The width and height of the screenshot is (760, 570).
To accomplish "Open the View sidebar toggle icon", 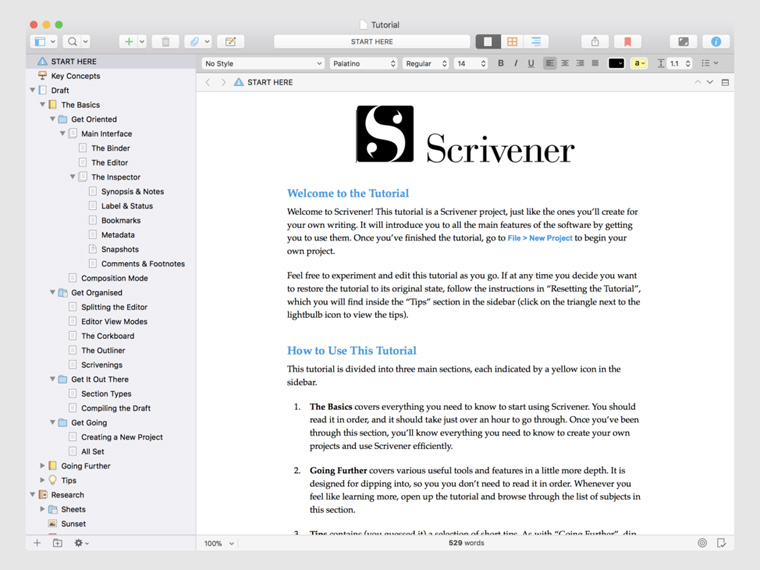I will pyautogui.click(x=40, y=42).
